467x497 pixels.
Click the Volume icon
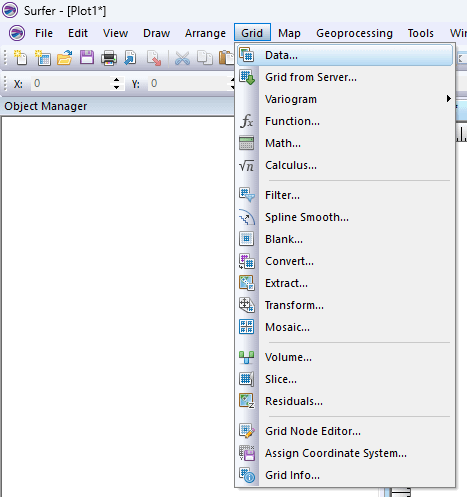pos(247,357)
